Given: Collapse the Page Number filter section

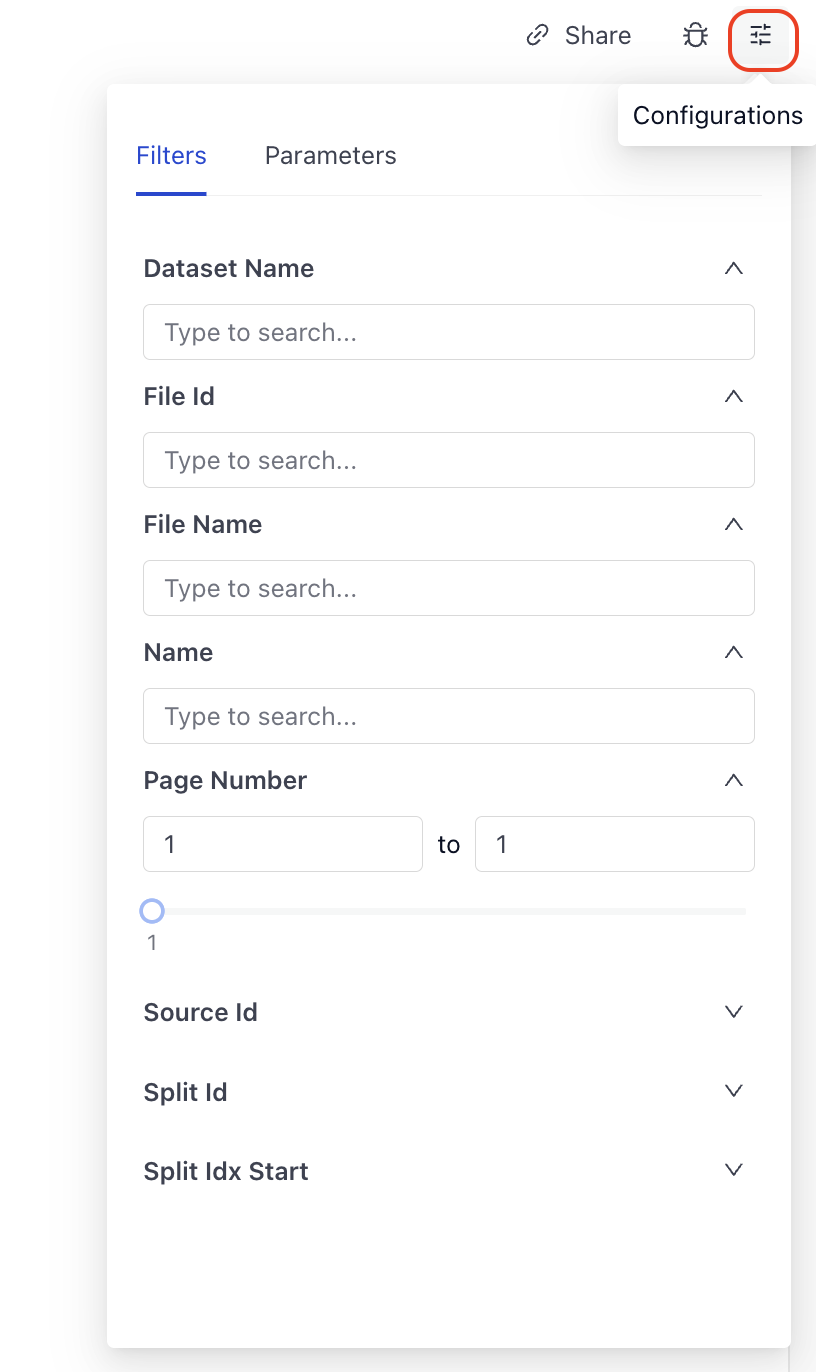Looking at the screenshot, I should pos(733,780).
